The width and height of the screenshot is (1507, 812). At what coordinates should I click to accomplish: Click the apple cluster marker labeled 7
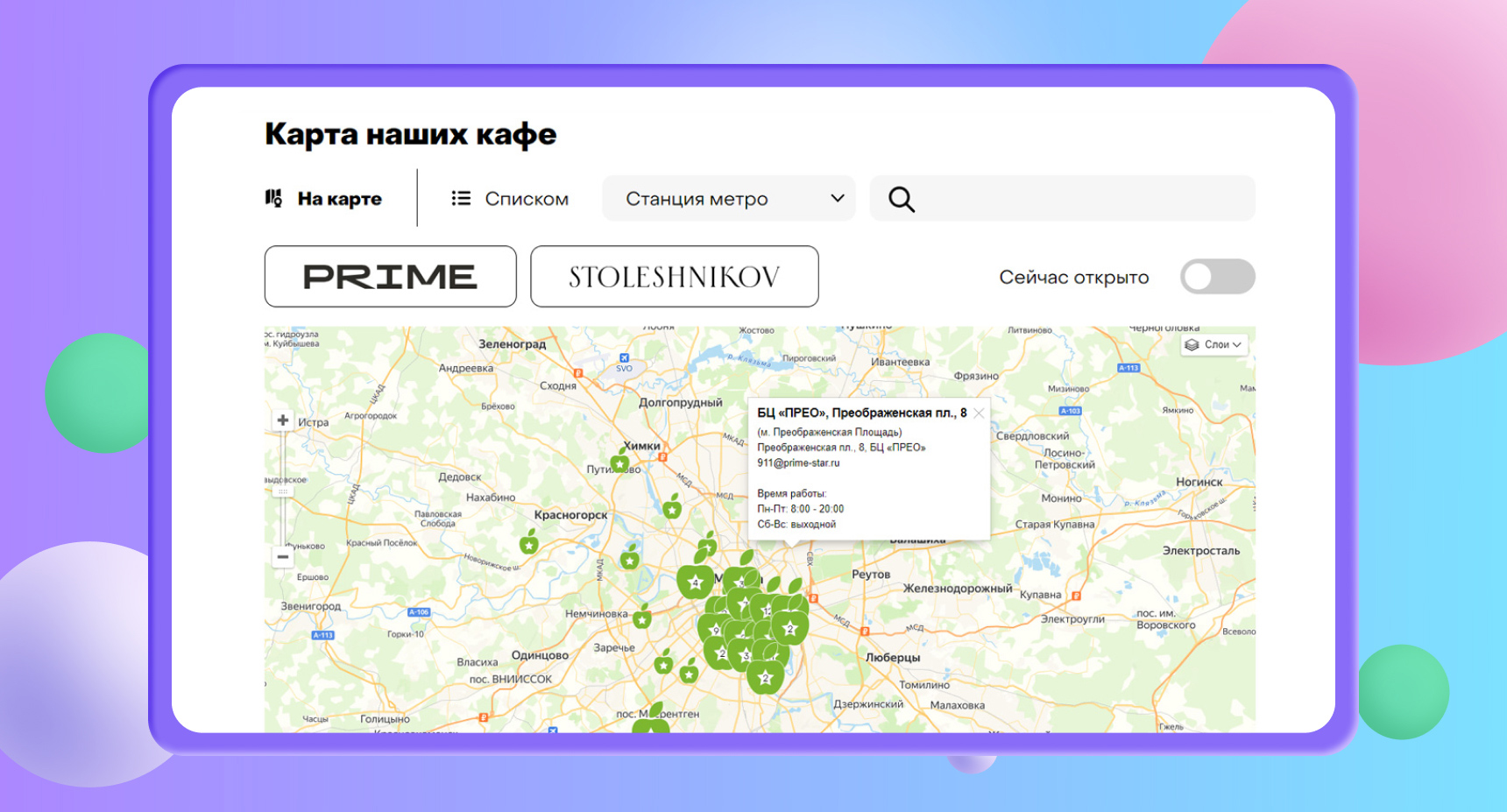(x=744, y=604)
